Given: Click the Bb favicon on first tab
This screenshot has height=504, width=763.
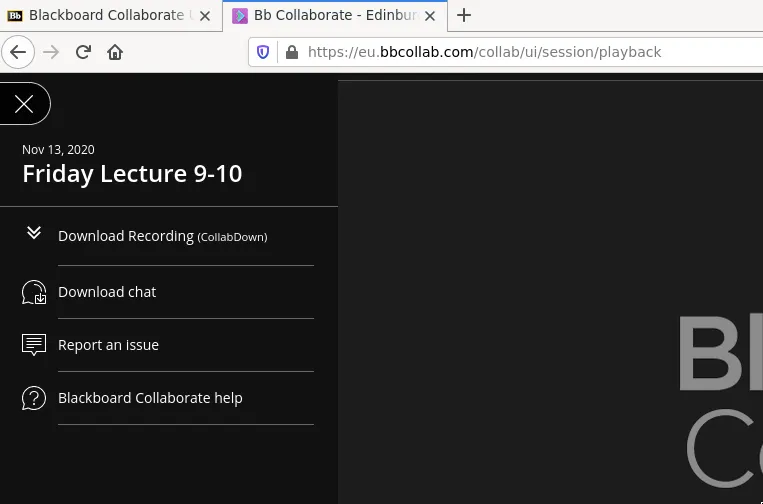Looking at the screenshot, I should [x=15, y=16].
